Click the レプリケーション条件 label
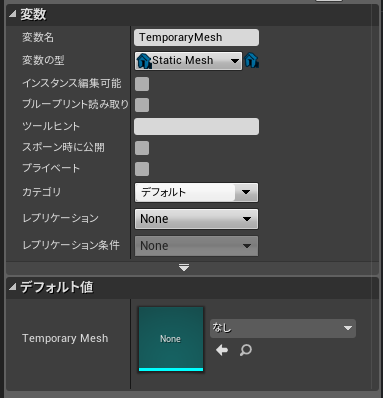The width and height of the screenshot is (383, 398). [71, 245]
